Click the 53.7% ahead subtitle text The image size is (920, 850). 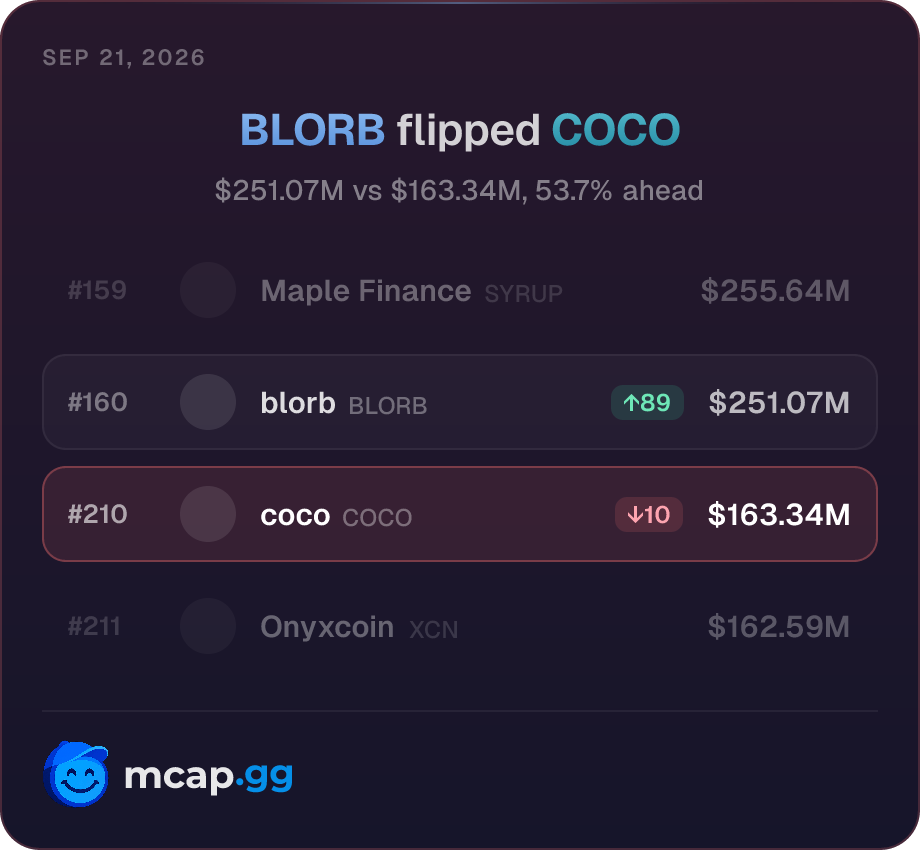[x=619, y=191]
